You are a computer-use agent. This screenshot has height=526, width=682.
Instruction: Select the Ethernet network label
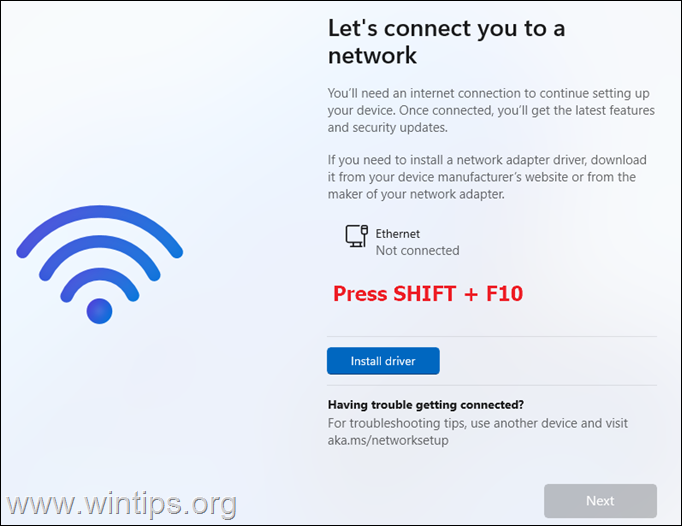[398, 234]
